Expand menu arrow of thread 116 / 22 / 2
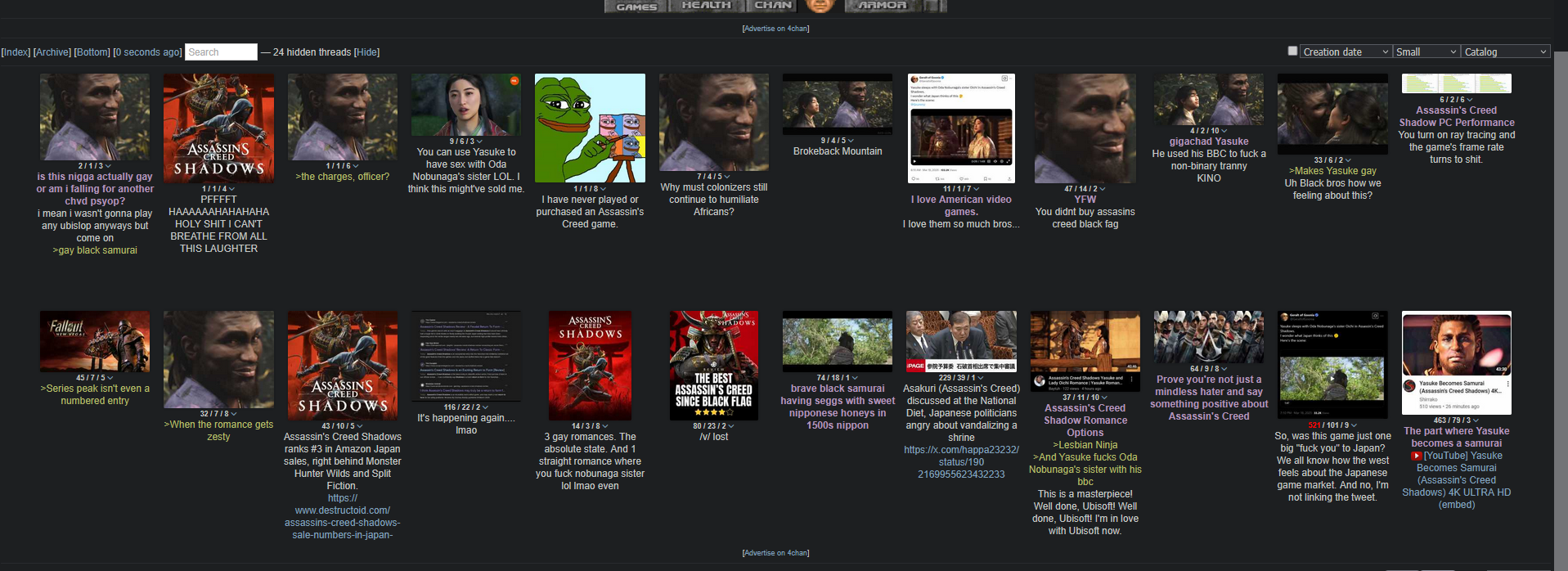Screen dimensions: 1568x571 (x=486, y=407)
